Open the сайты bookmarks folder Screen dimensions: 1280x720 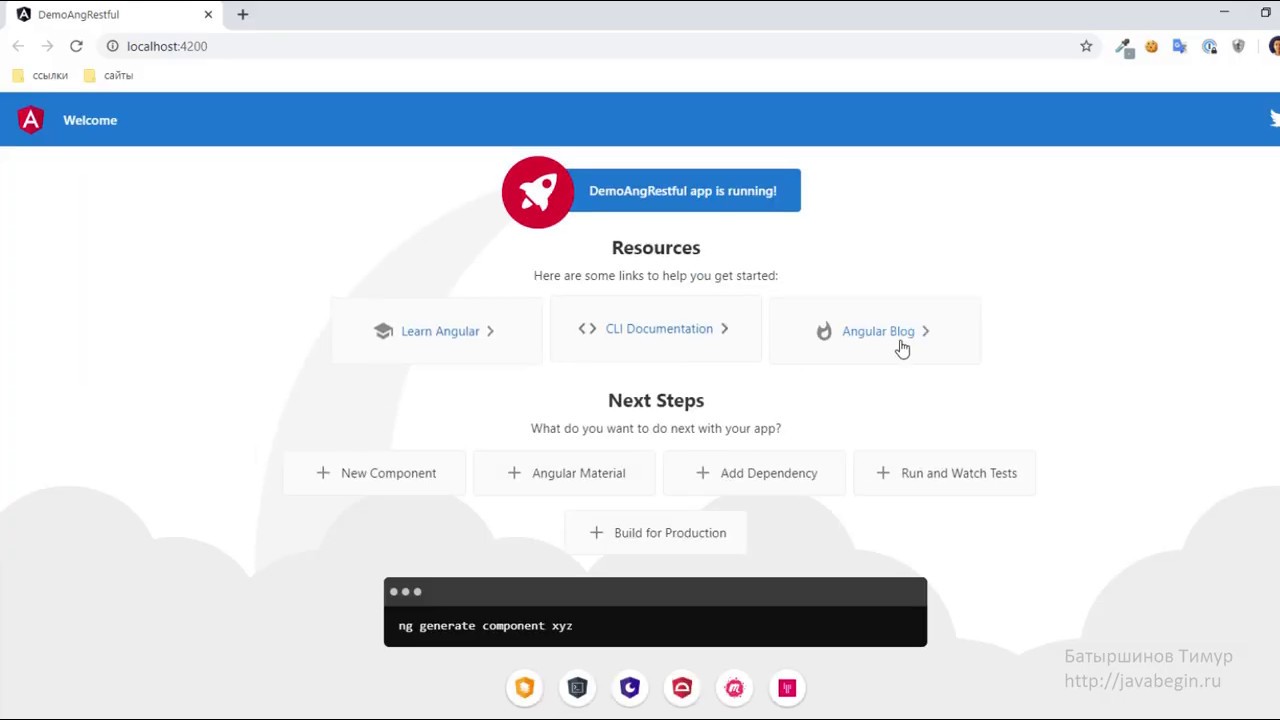click(109, 75)
